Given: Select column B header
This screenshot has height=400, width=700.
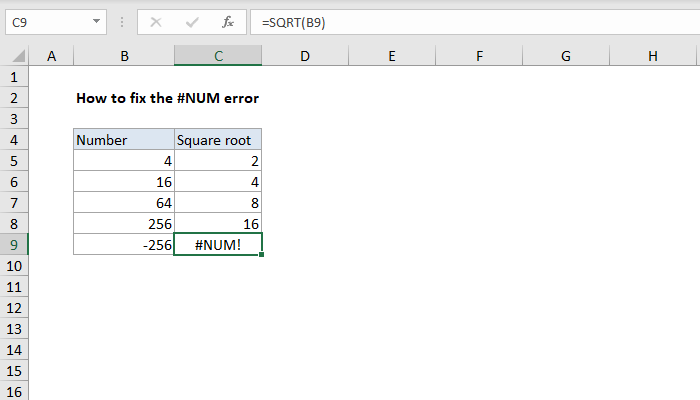Looking at the screenshot, I should coord(124,57).
